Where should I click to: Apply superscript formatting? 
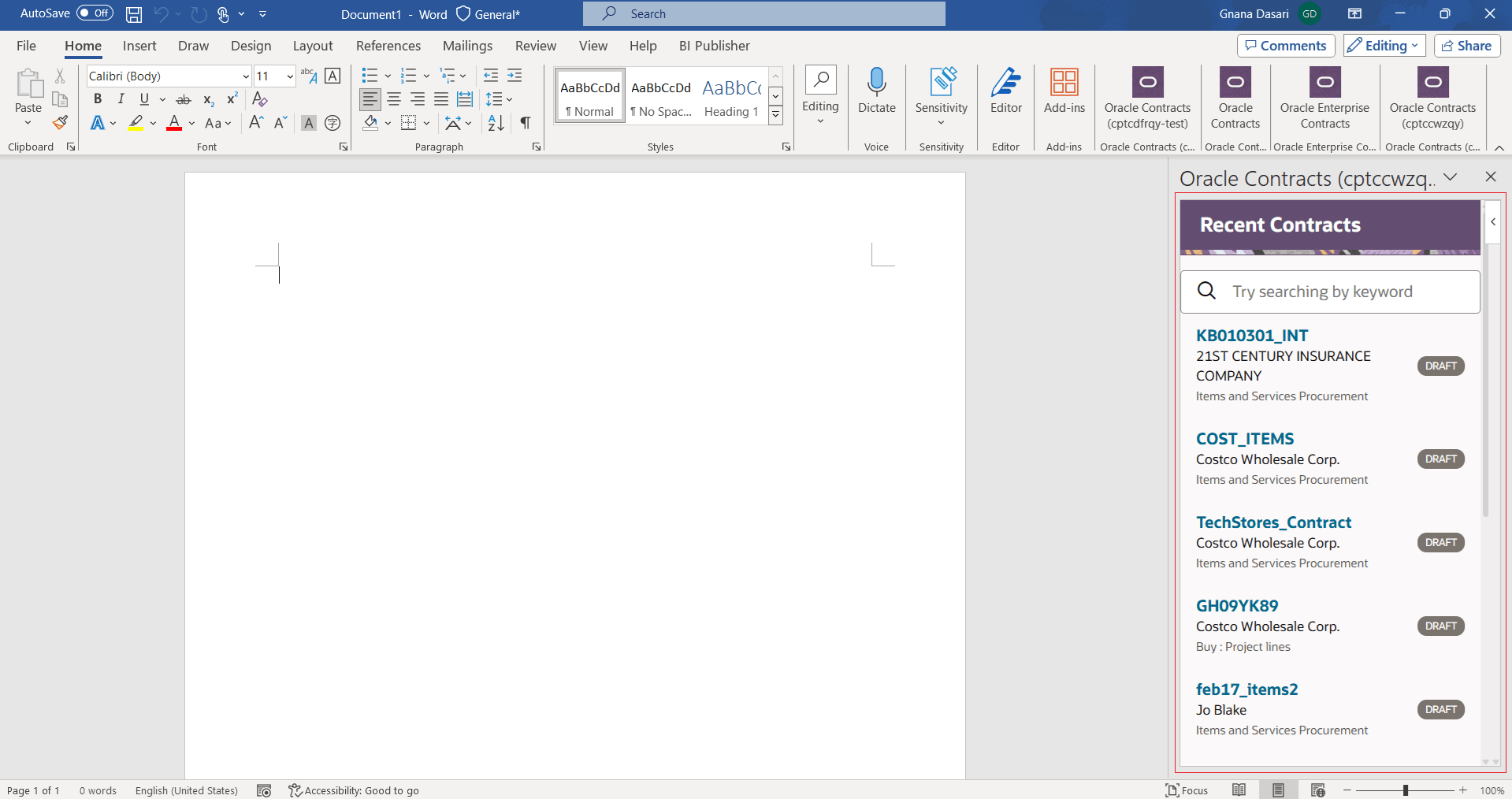[x=231, y=99]
